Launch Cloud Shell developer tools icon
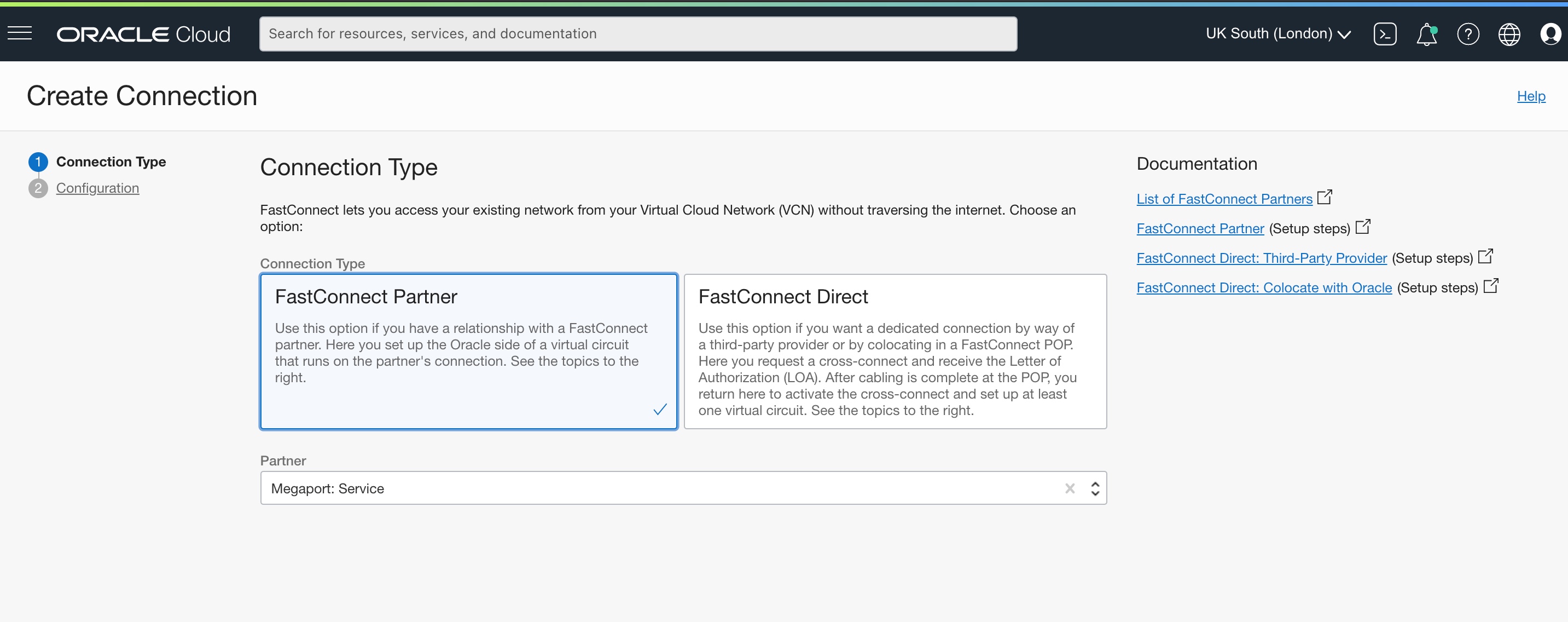Screen dimensions: 1568x622 (x=1385, y=34)
